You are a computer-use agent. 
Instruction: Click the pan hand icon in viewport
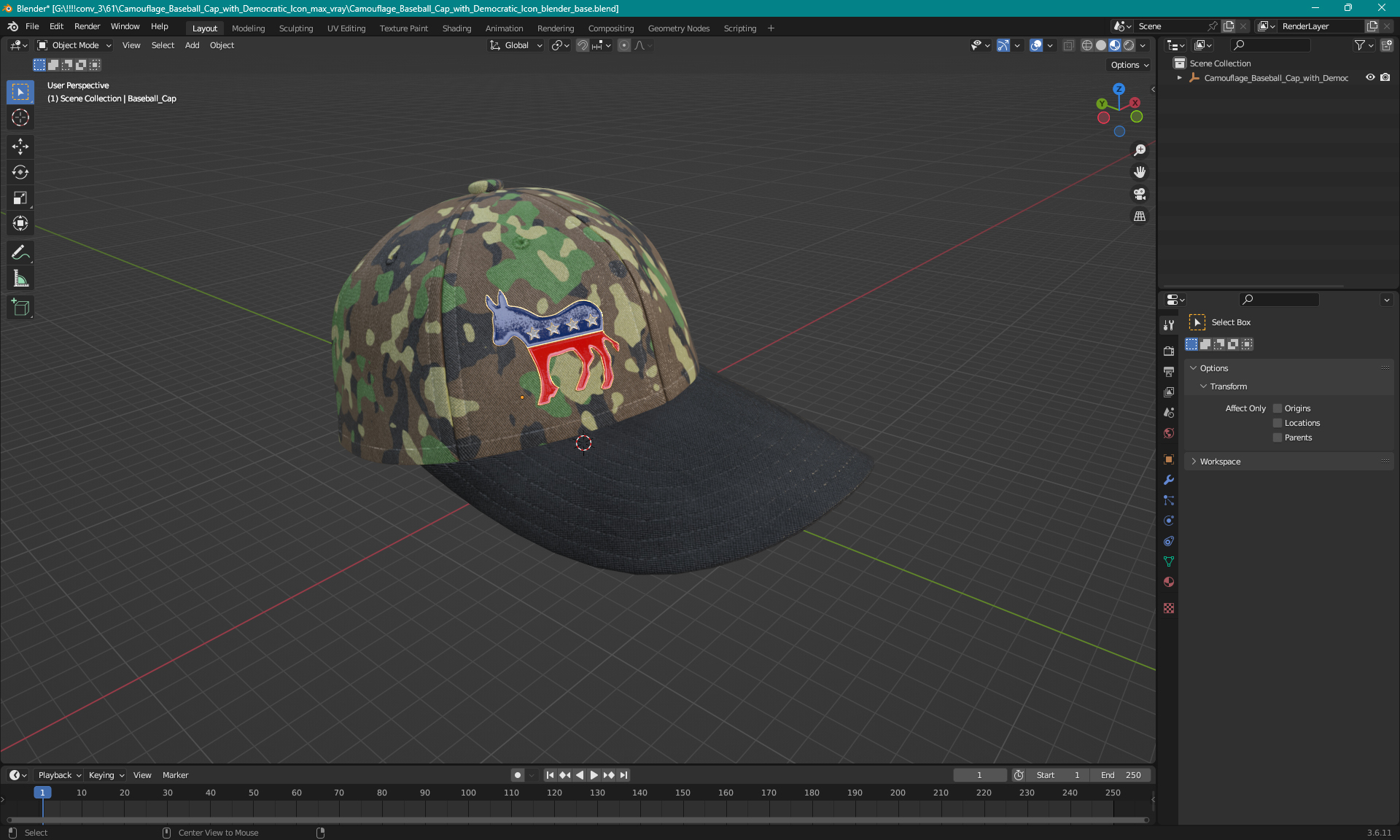(1139, 172)
